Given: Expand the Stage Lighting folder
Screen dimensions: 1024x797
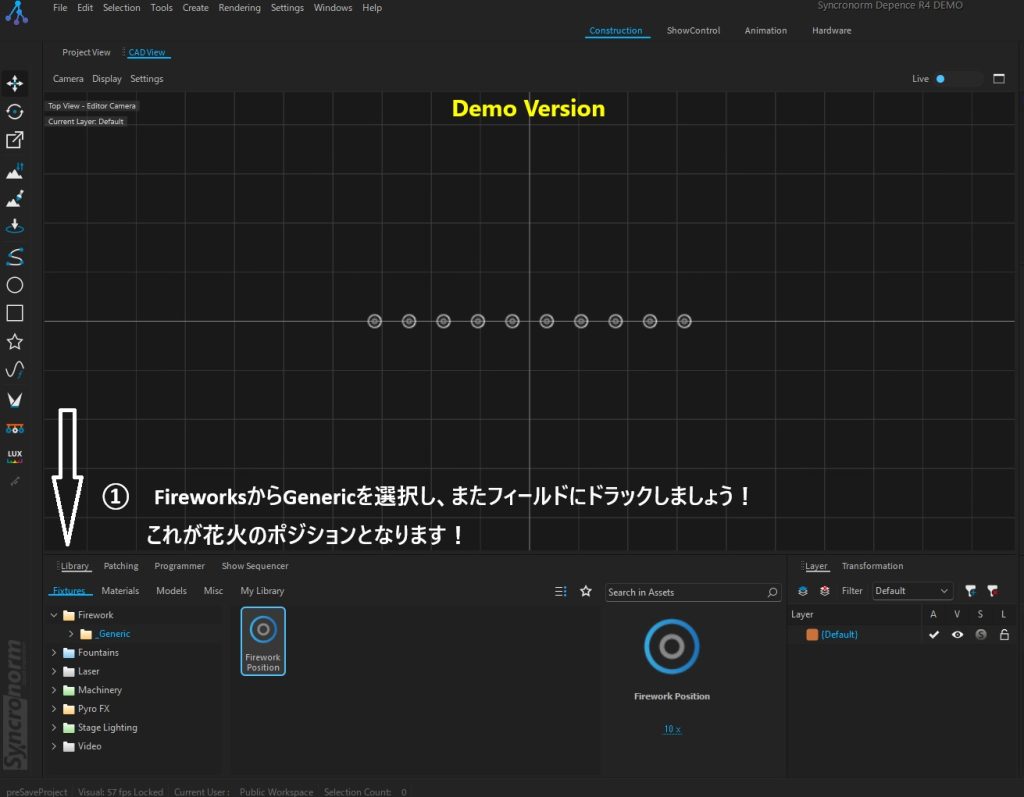Looking at the screenshot, I should [54, 728].
